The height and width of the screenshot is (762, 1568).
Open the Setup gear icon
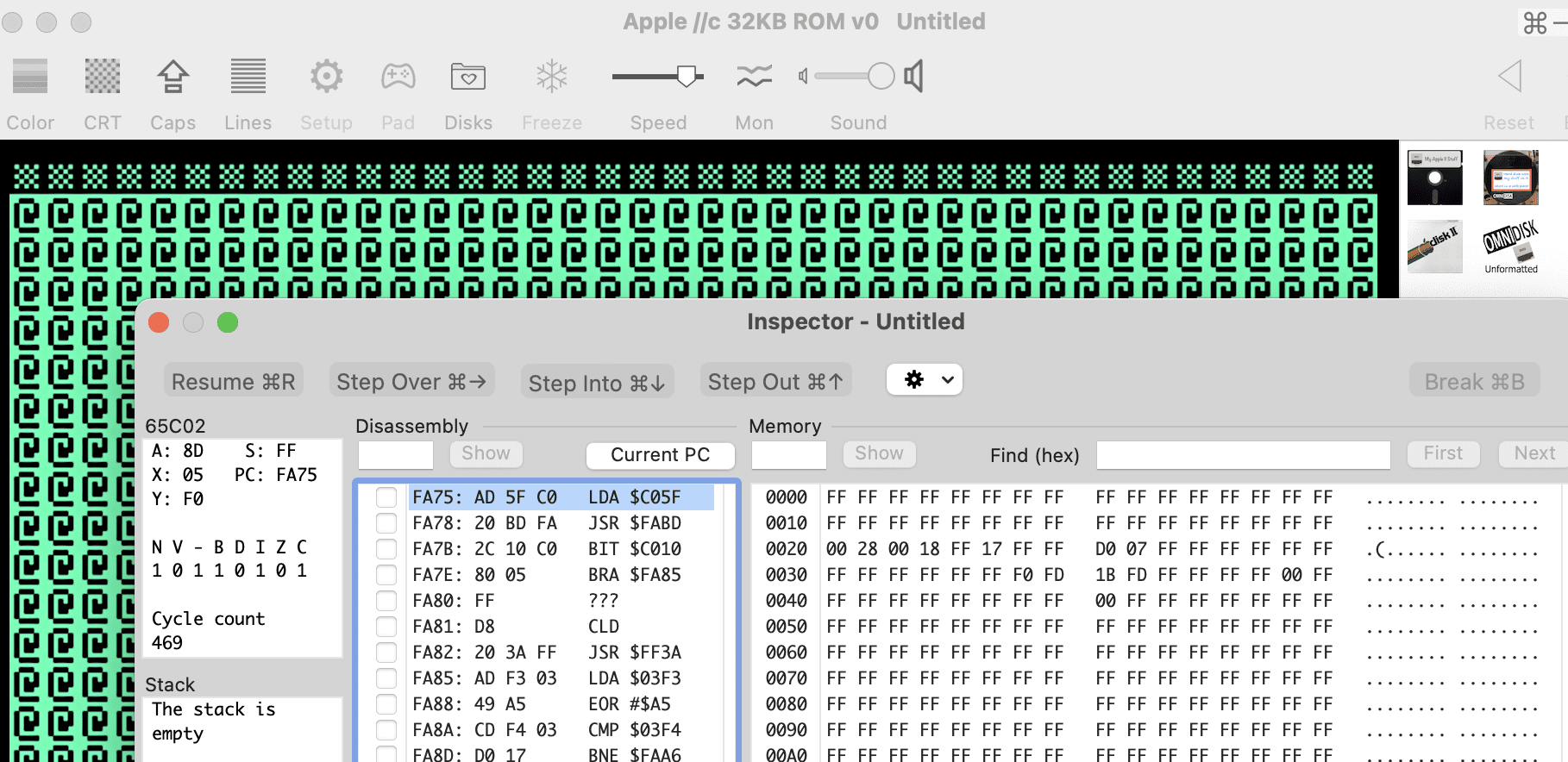[327, 77]
